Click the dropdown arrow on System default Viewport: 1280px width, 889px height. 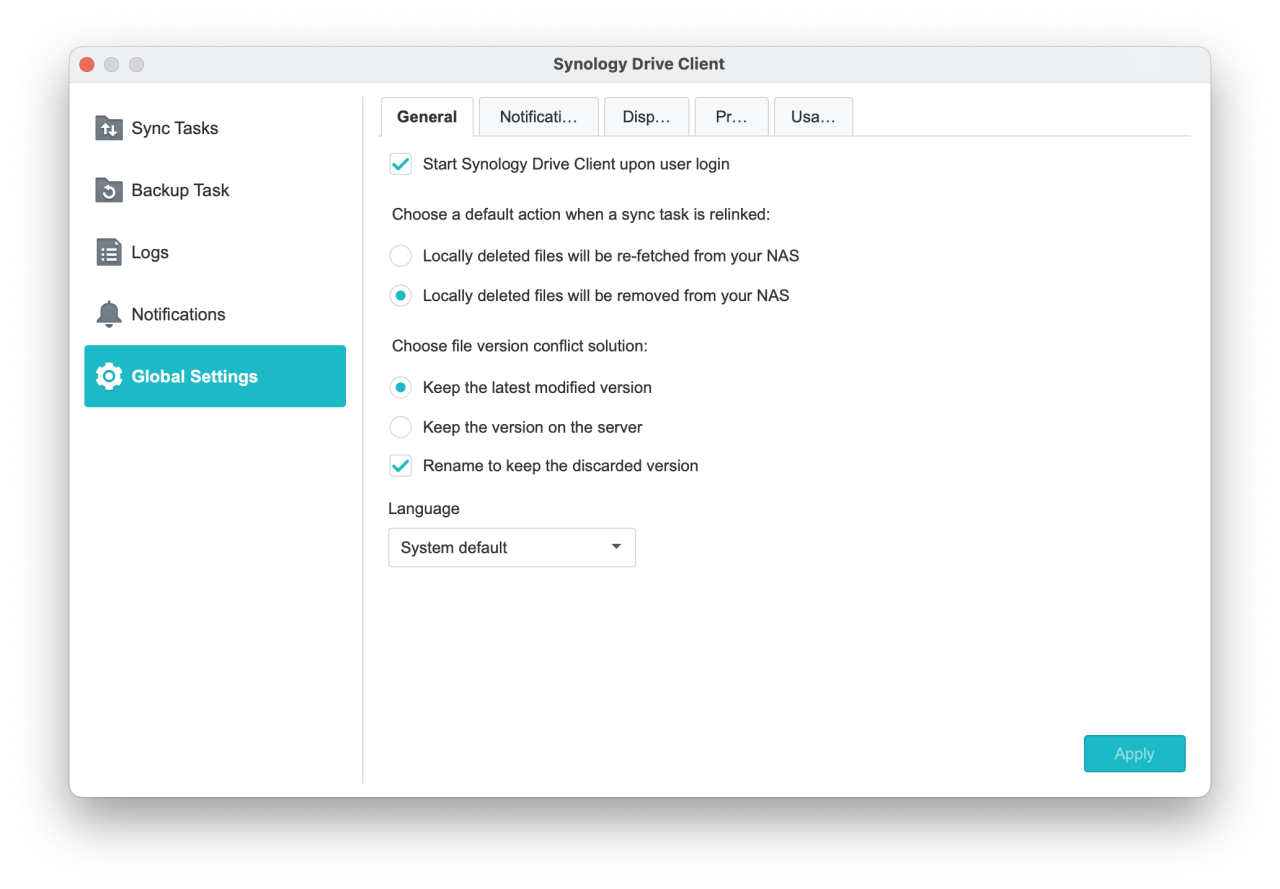click(x=616, y=547)
